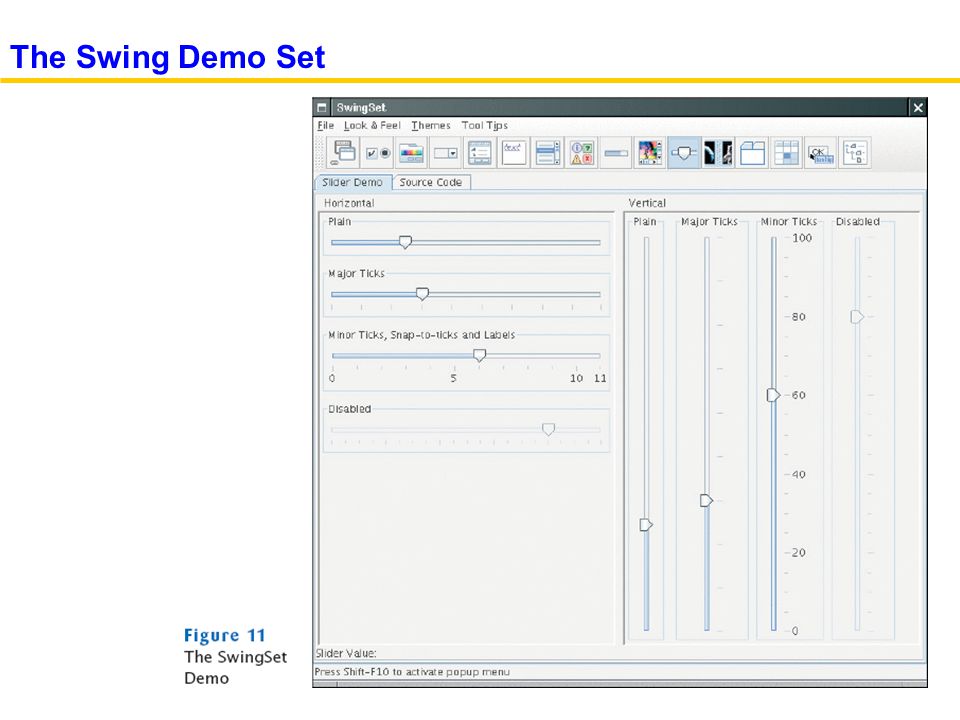Open the table demo icon

786,152
